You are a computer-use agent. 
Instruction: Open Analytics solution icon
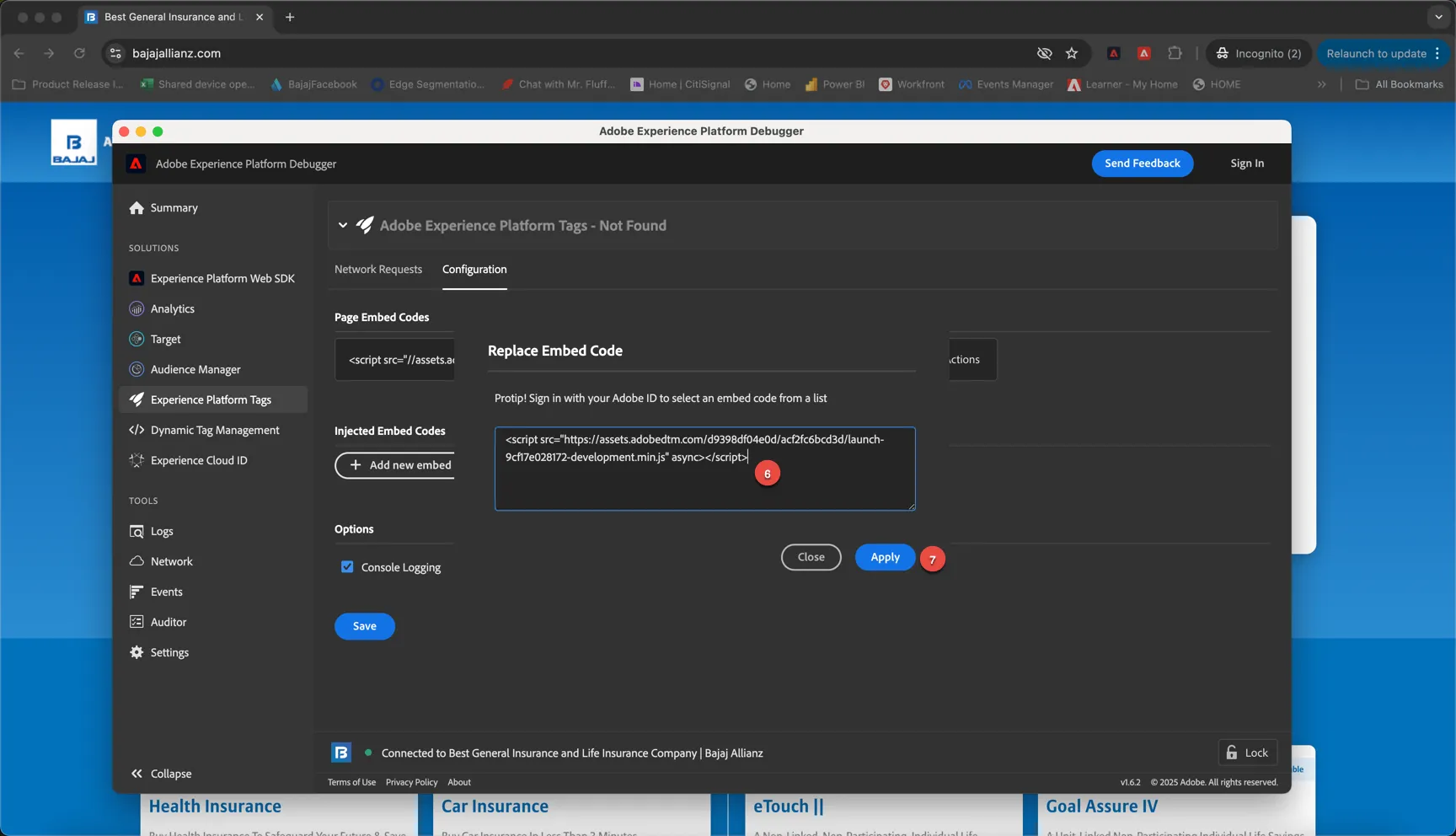point(136,309)
